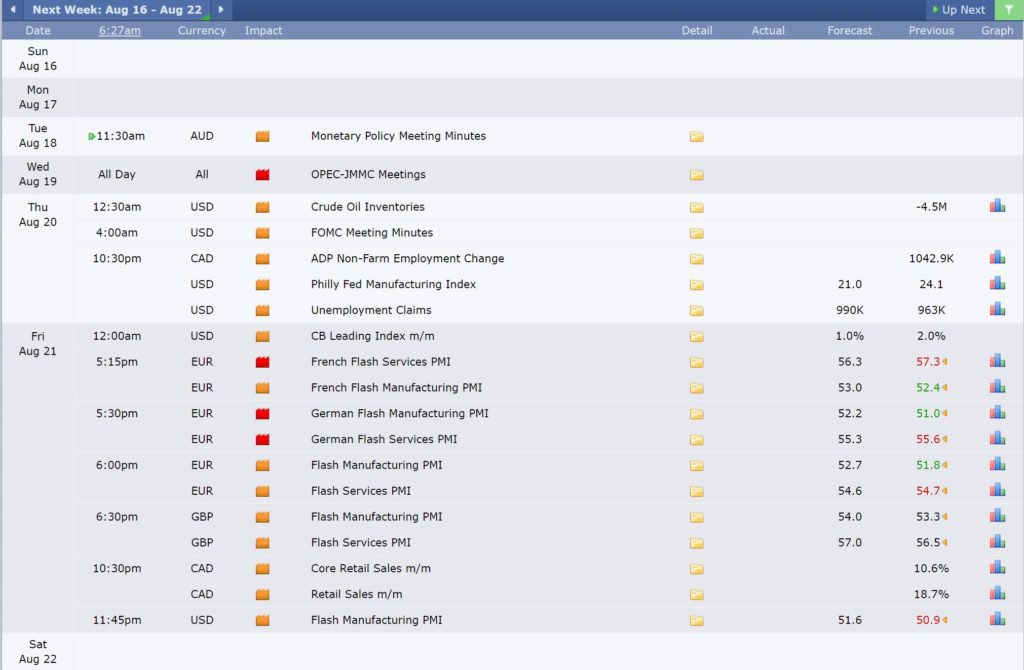Viewport: 1024px width, 670px height.
Task: Go to next week arrow
Action: point(221,10)
